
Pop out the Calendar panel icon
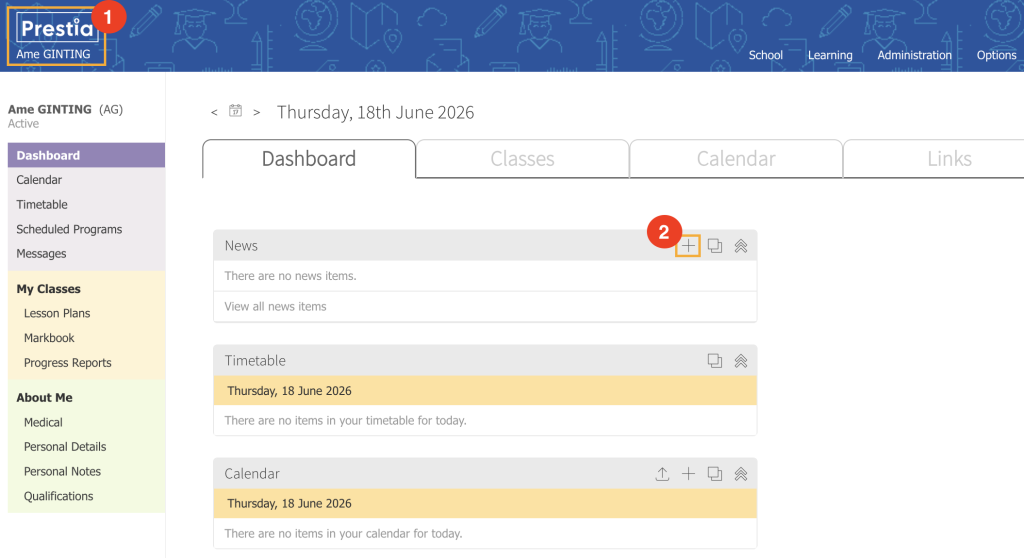pos(714,474)
